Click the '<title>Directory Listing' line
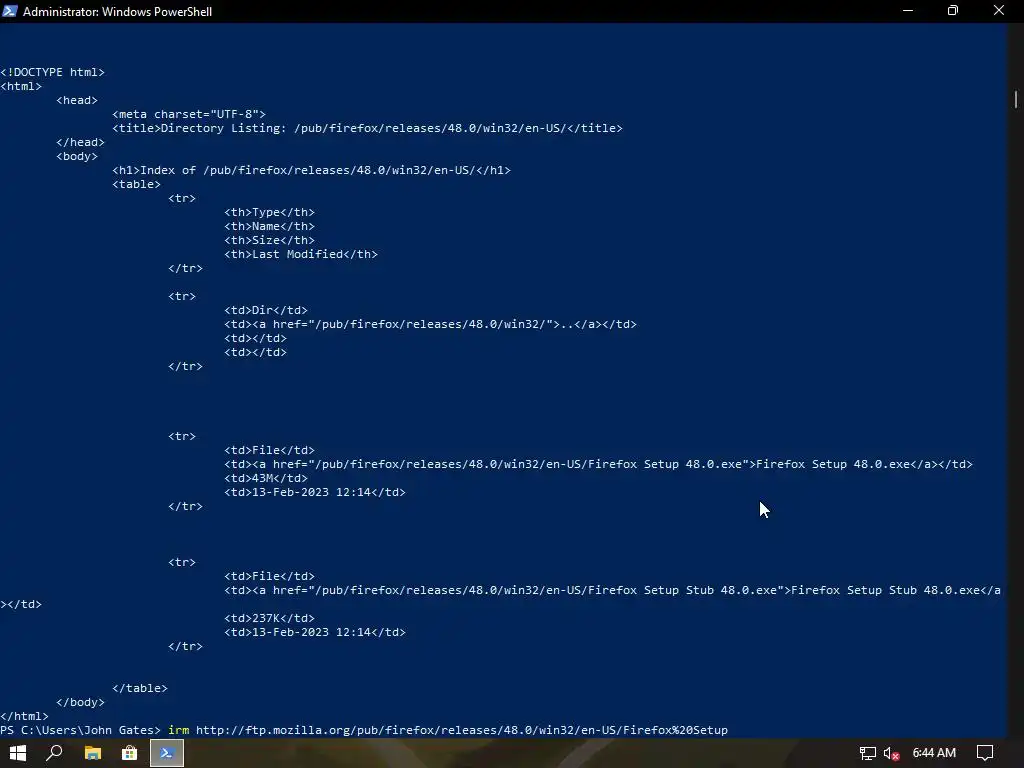 point(367,128)
